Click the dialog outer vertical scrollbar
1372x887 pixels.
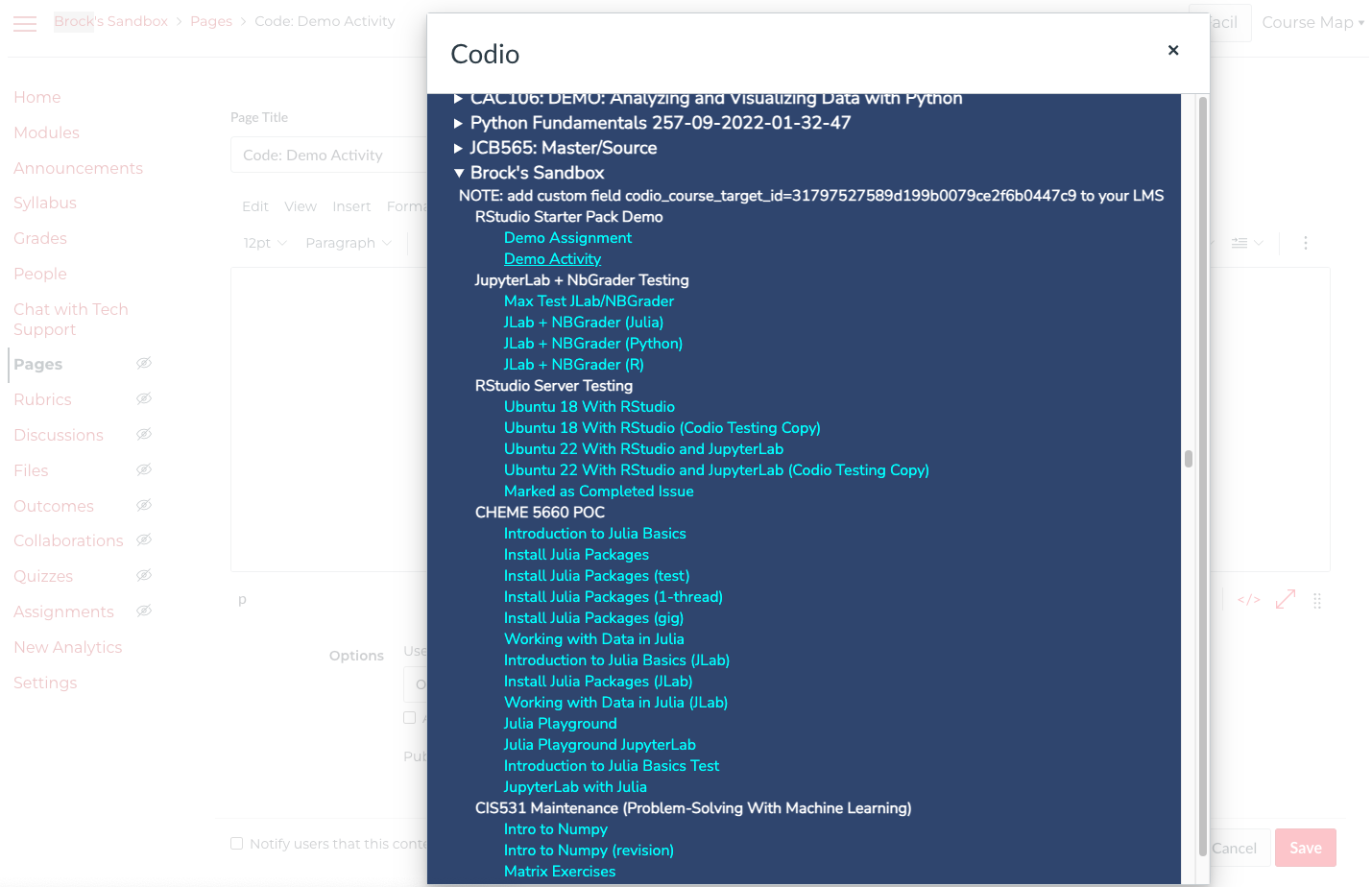pos(1203,476)
